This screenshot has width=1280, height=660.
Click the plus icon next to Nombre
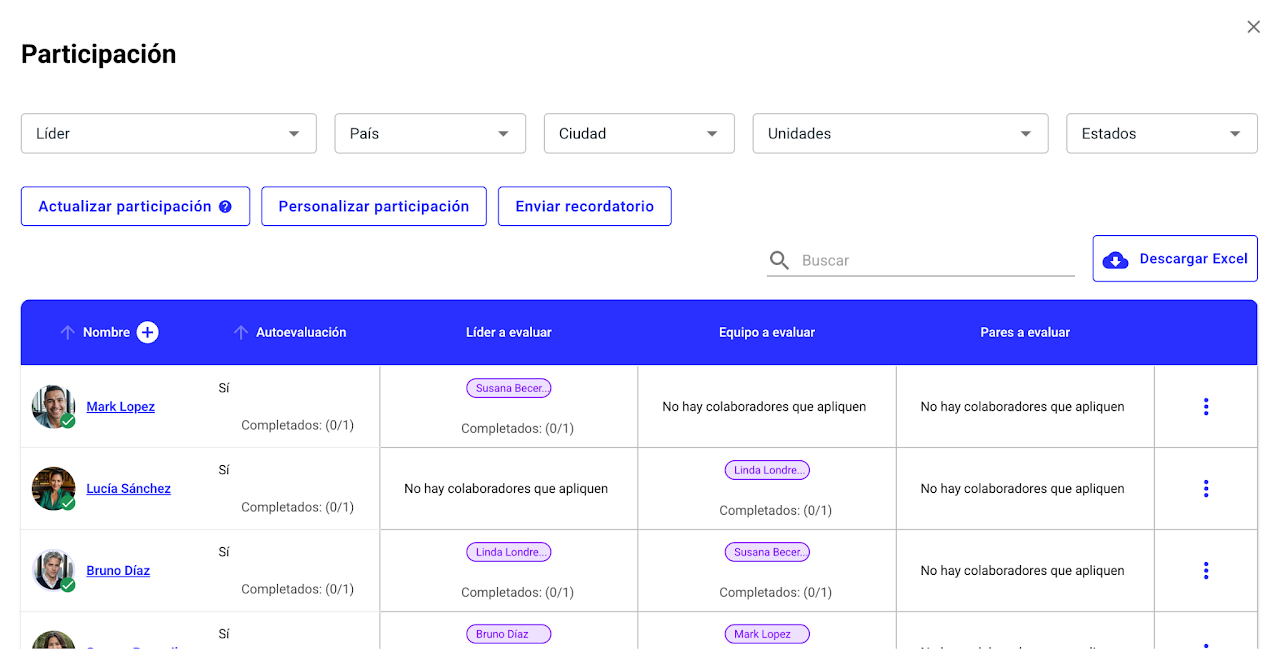coord(147,332)
